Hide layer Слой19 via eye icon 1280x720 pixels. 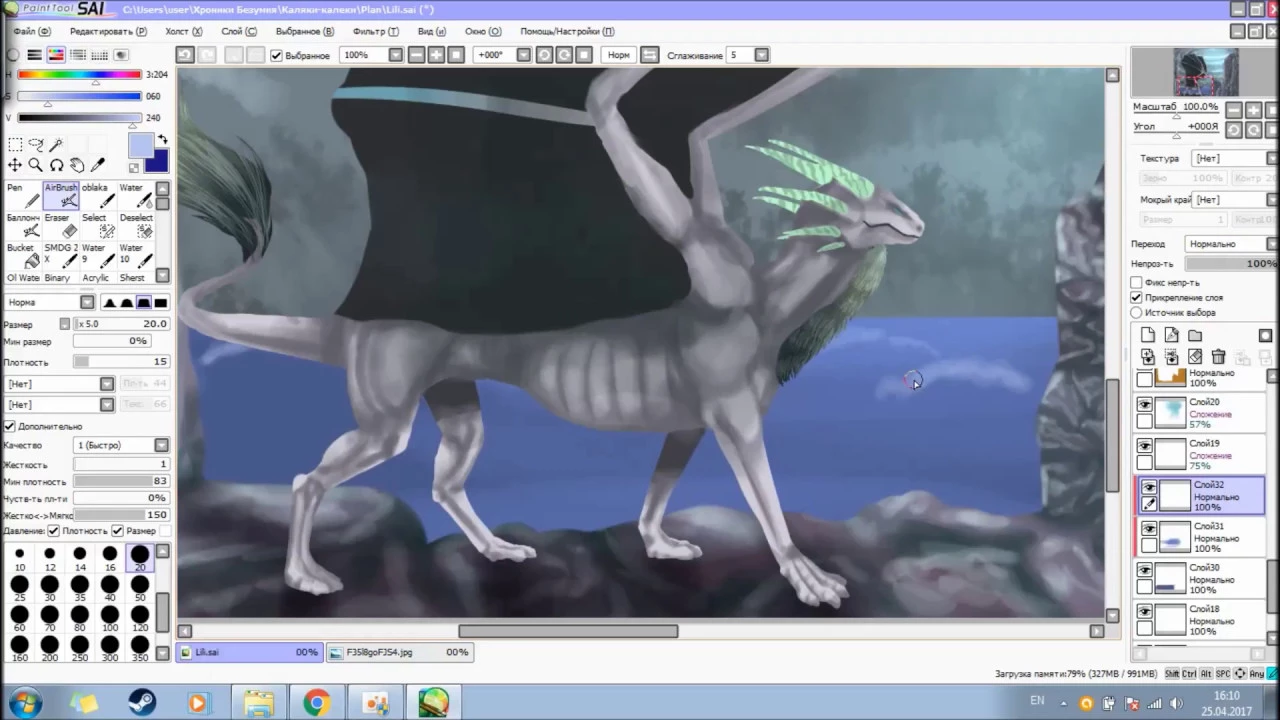point(1145,446)
